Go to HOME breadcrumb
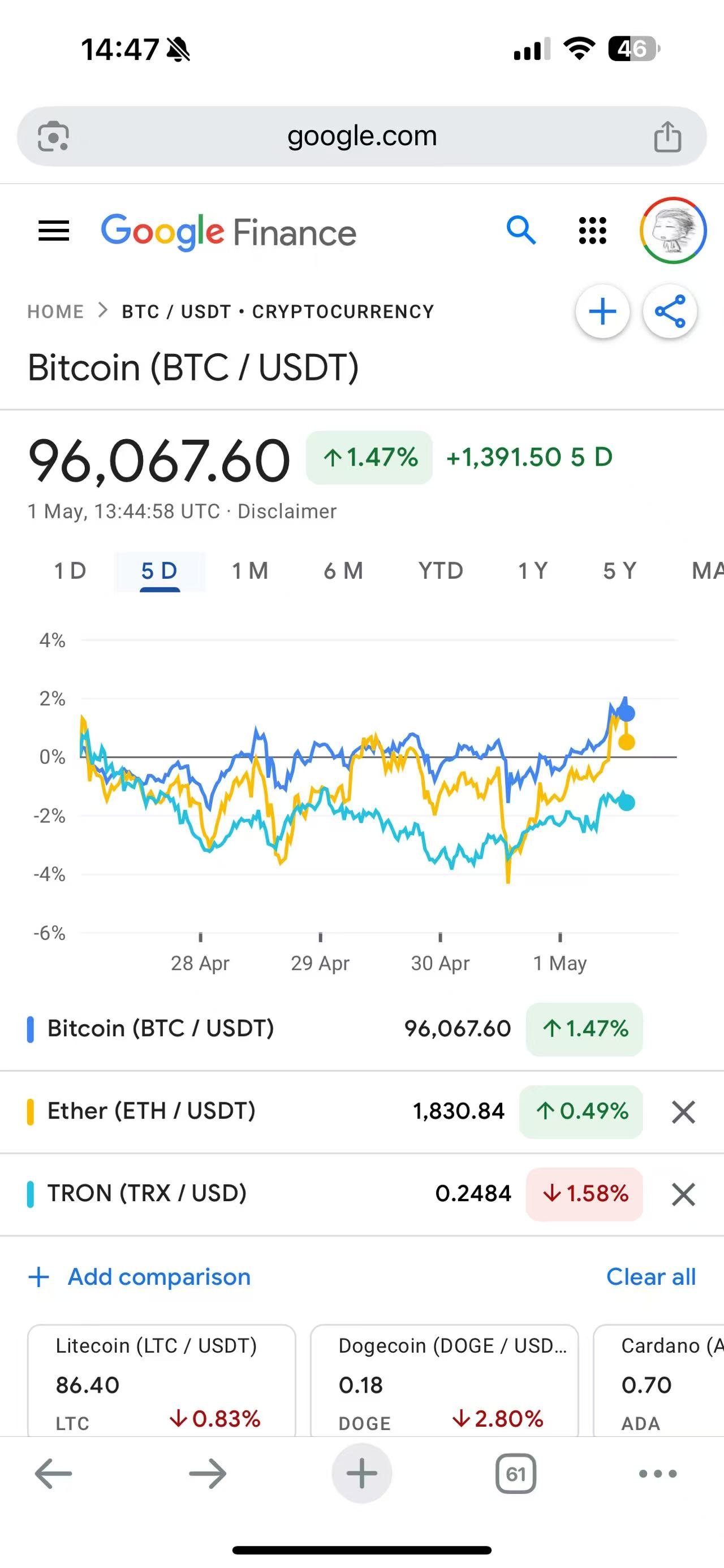Screen dimensions: 724x1568 point(55,311)
